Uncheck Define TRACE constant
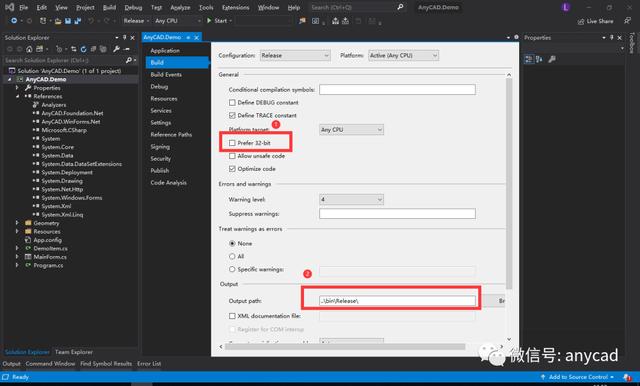Image resolution: width=640 pixels, height=386 pixels. tap(232, 115)
